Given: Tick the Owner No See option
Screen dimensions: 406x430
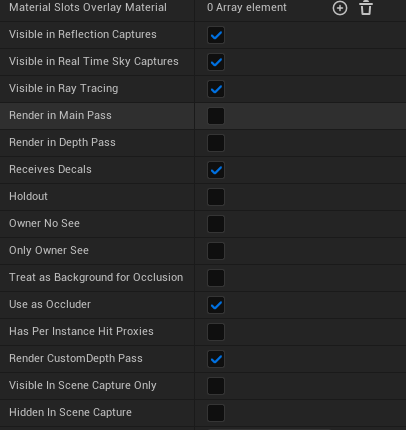Looking at the screenshot, I should pos(216,224).
